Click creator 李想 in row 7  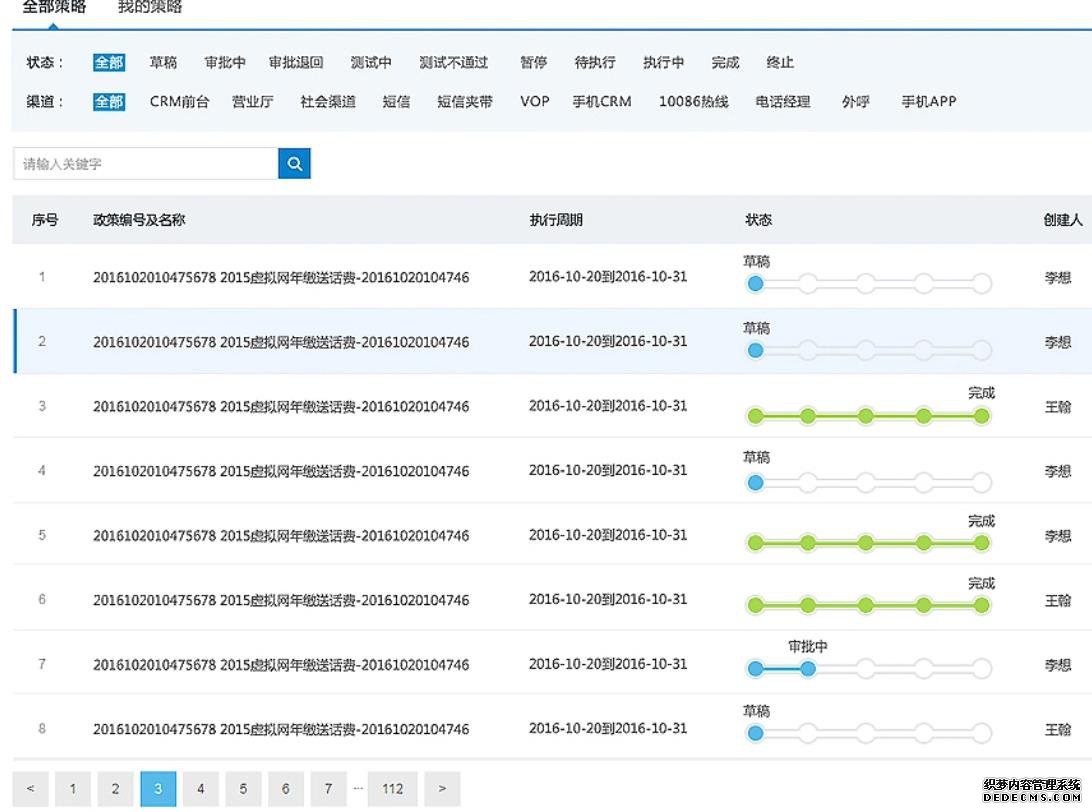(x=1057, y=665)
